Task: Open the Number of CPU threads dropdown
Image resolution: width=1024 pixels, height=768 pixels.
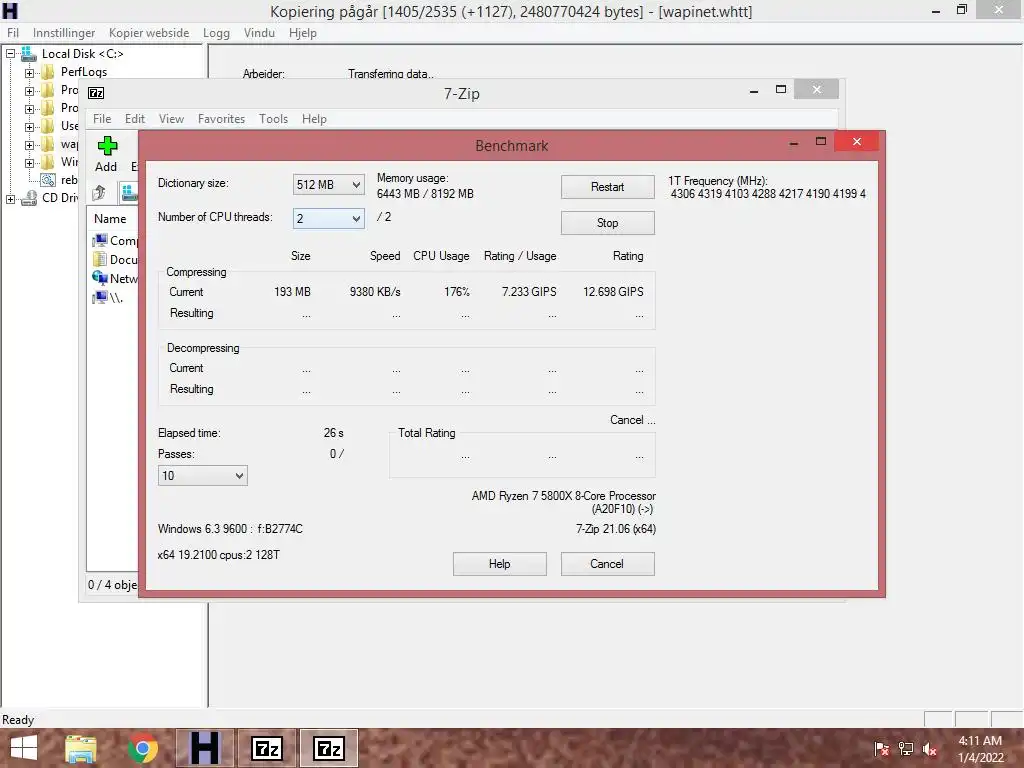Action: point(328,219)
